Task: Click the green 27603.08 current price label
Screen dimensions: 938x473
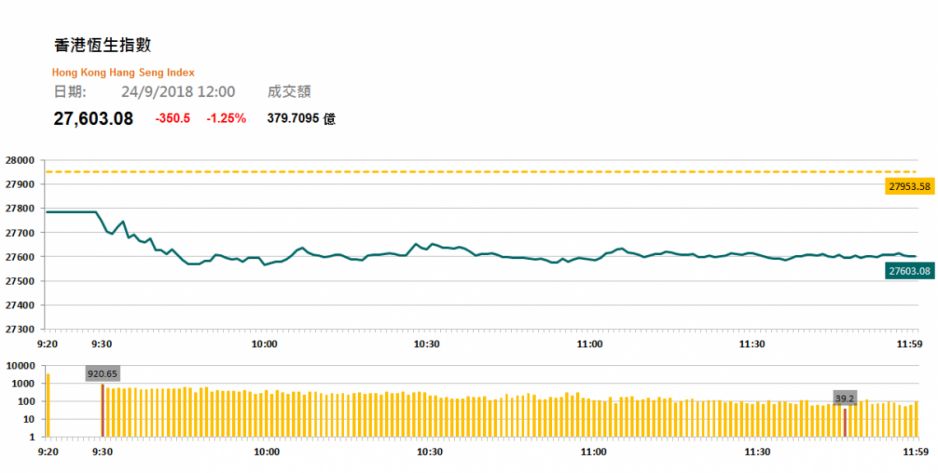Action: click(909, 271)
